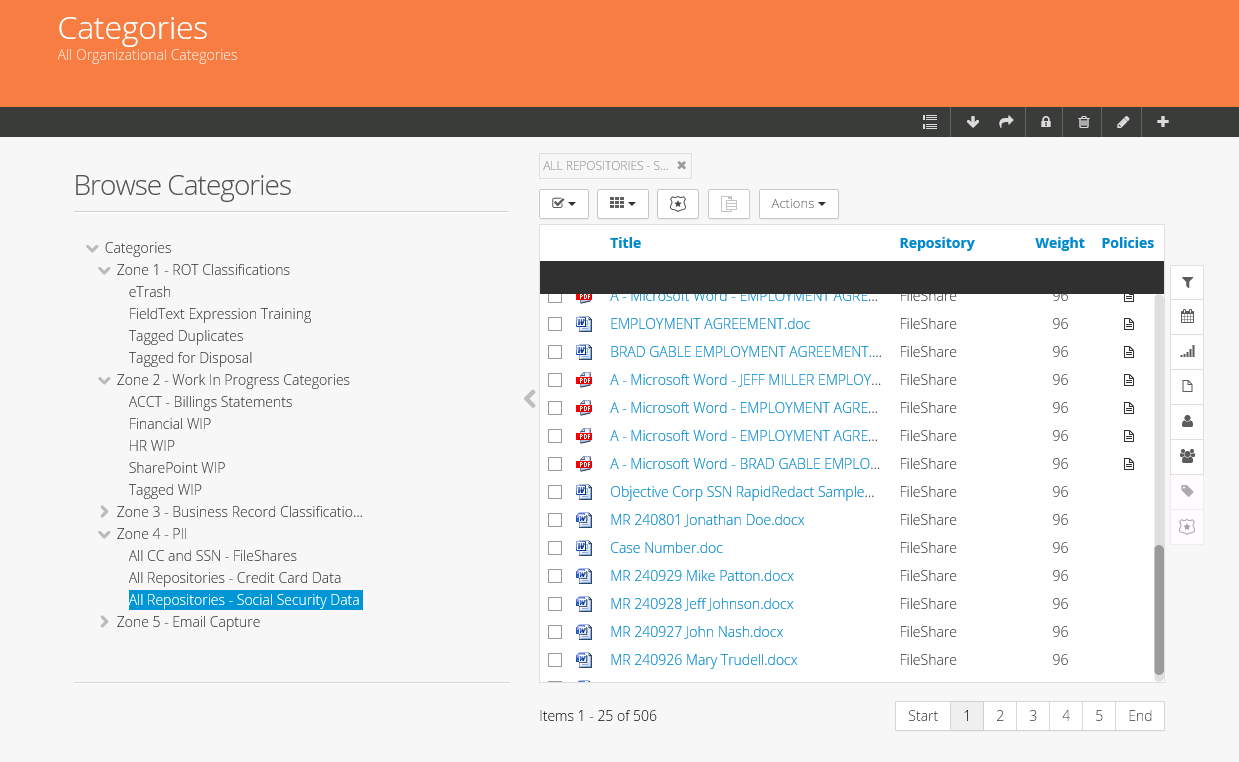Open Objective Corp SSN RapidRedact Sample link
The width and height of the screenshot is (1239, 762).
pos(743,492)
